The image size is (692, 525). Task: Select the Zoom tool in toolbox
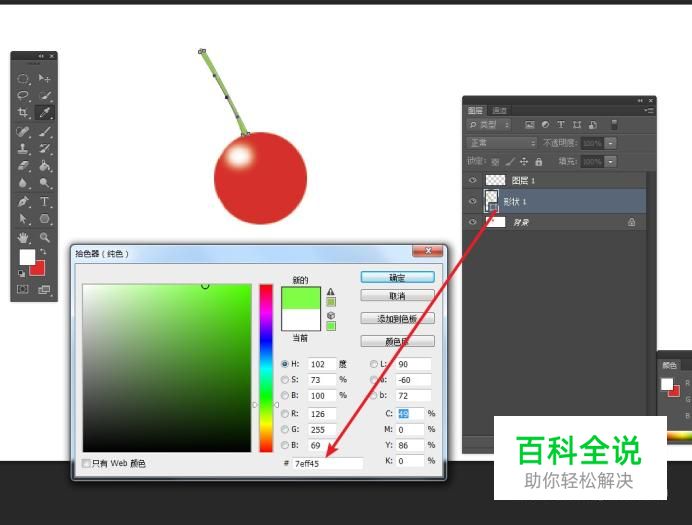44,238
